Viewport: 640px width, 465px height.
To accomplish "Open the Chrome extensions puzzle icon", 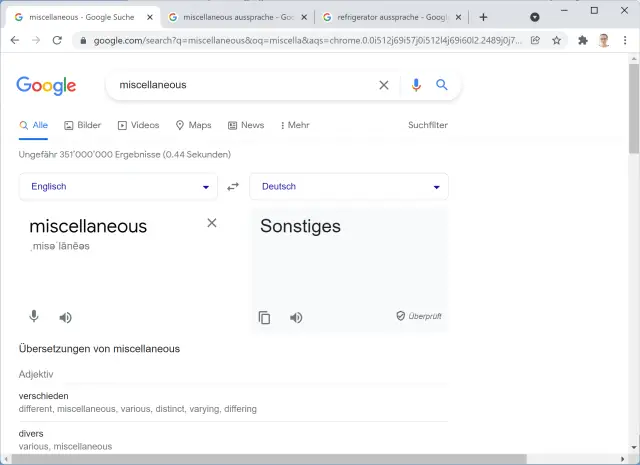I will click(583, 40).
